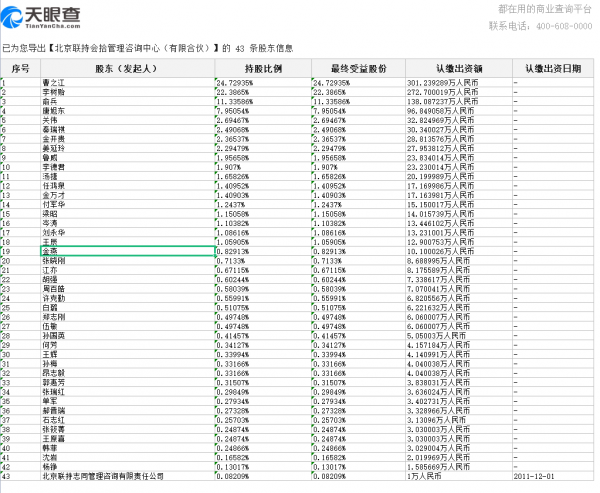Select shareholder cell 张瑞红
600x493 pixels.
127,392
